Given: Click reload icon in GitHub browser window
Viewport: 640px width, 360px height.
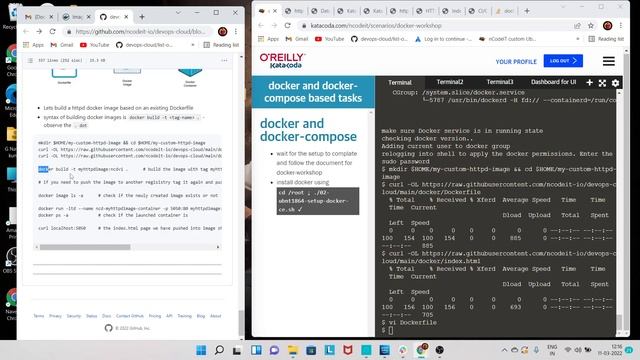Looking at the screenshot, I should 52,31.
